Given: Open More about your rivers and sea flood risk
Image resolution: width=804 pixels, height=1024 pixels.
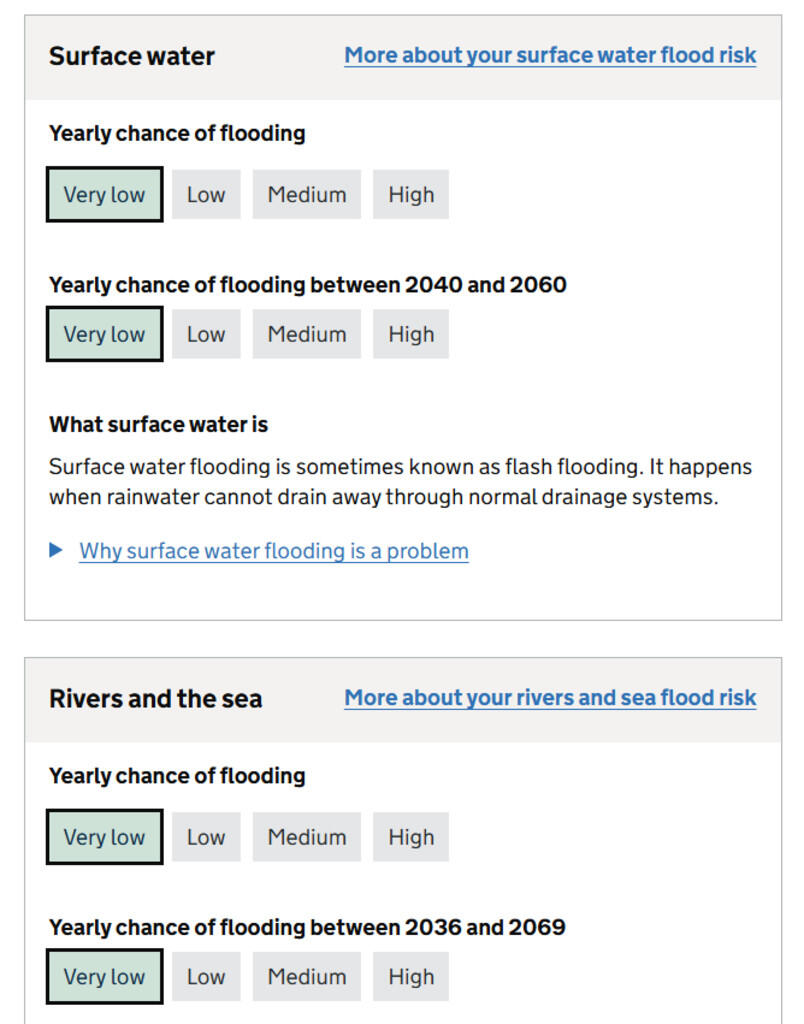Looking at the screenshot, I should tap(549, 697).
